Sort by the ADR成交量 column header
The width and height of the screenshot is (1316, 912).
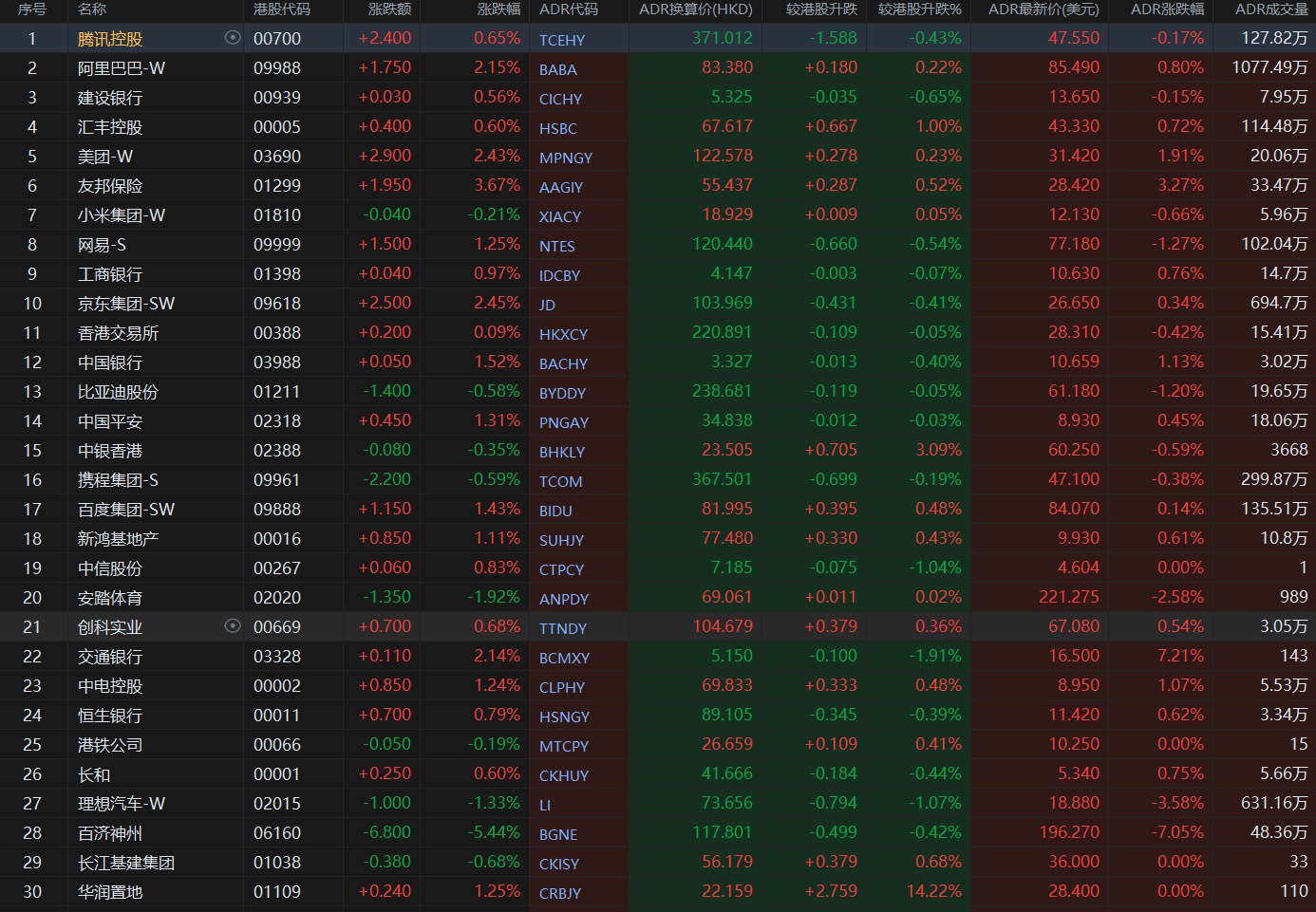[x=1270, y=9]
